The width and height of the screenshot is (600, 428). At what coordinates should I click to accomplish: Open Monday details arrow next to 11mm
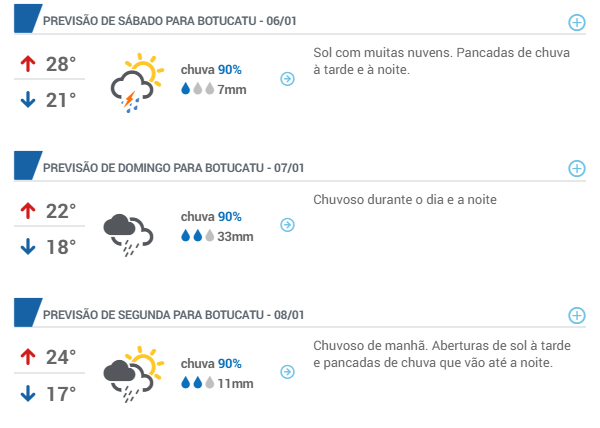(287, 372)
